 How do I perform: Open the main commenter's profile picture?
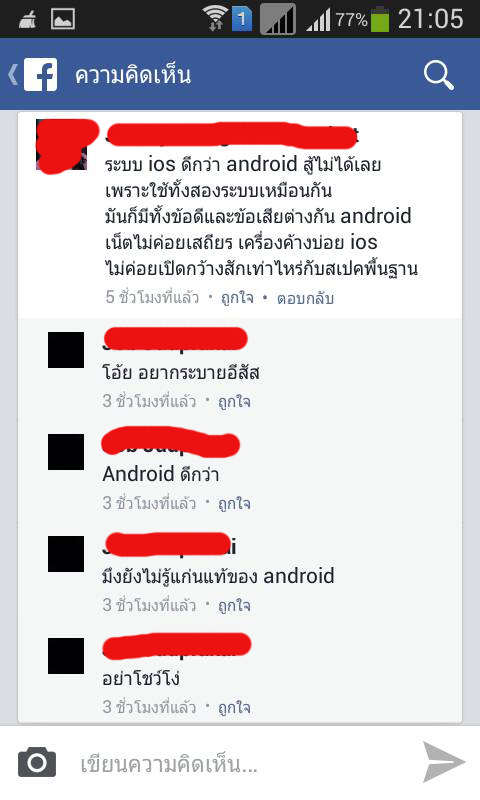(x=62, y=145)
